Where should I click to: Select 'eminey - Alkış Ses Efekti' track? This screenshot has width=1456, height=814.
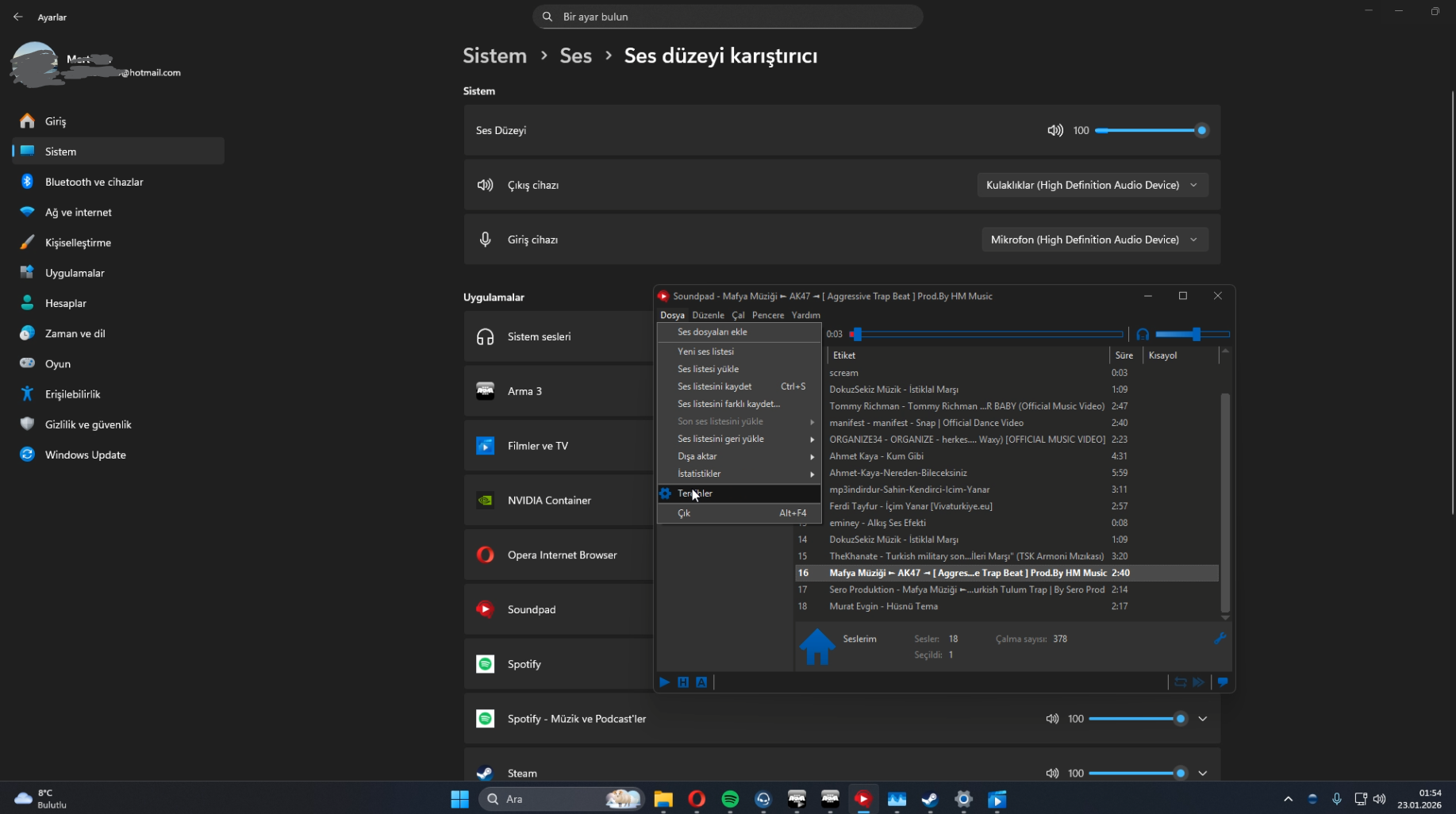pos(1007,523)
